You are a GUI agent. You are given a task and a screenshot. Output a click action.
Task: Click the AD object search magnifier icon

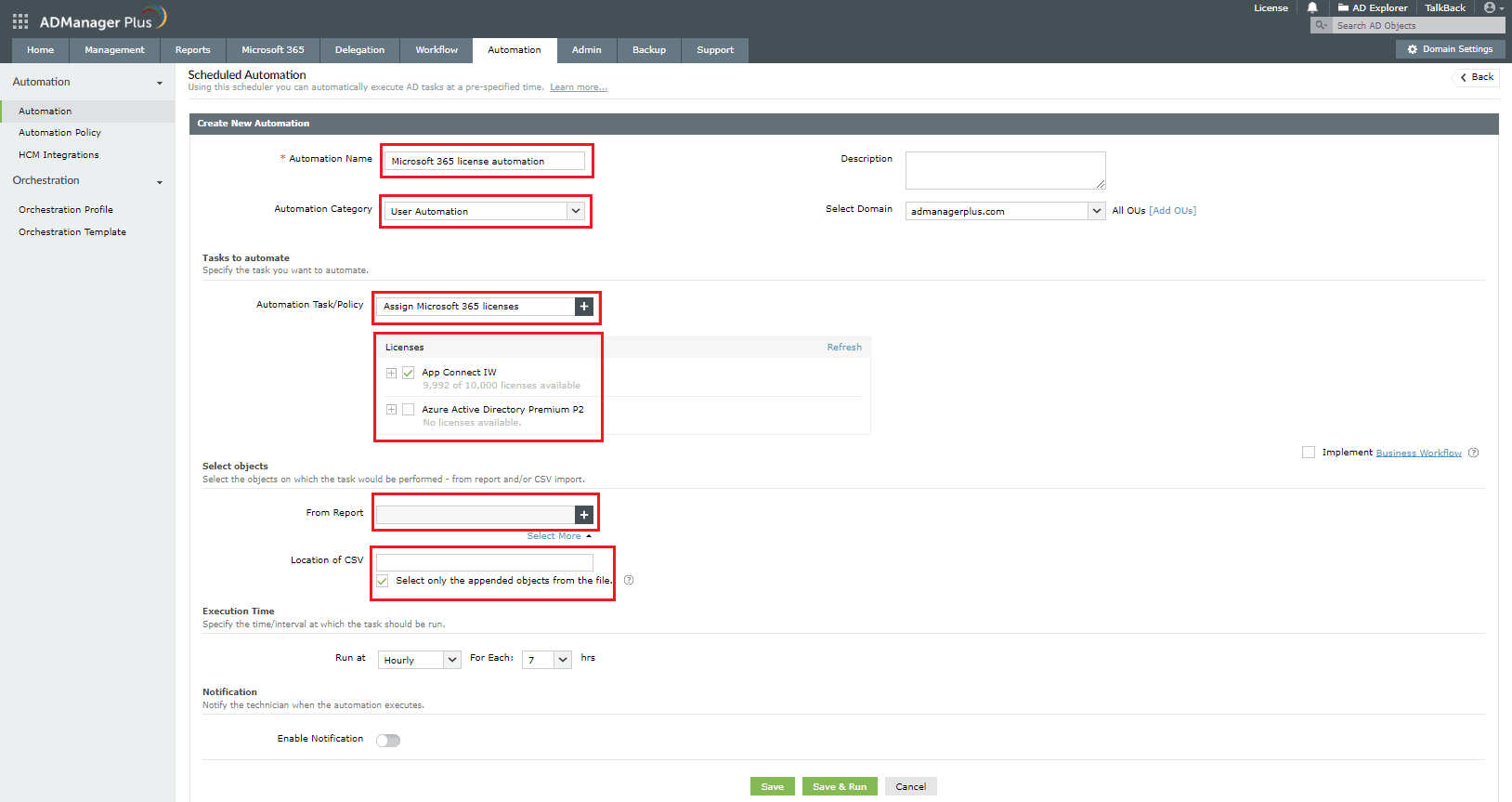(x=1321, y=25)
